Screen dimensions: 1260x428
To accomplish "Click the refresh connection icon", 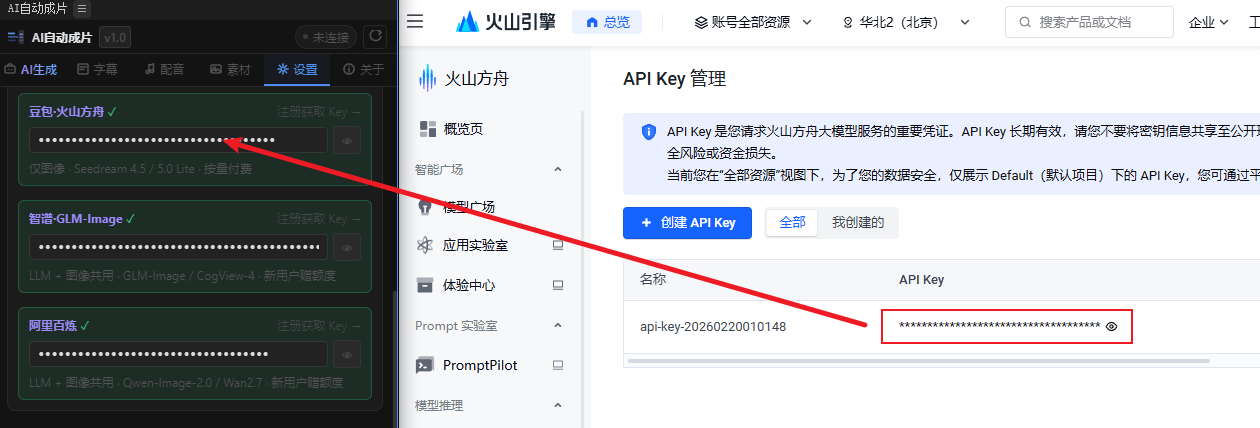I will (x=375, y=37).
